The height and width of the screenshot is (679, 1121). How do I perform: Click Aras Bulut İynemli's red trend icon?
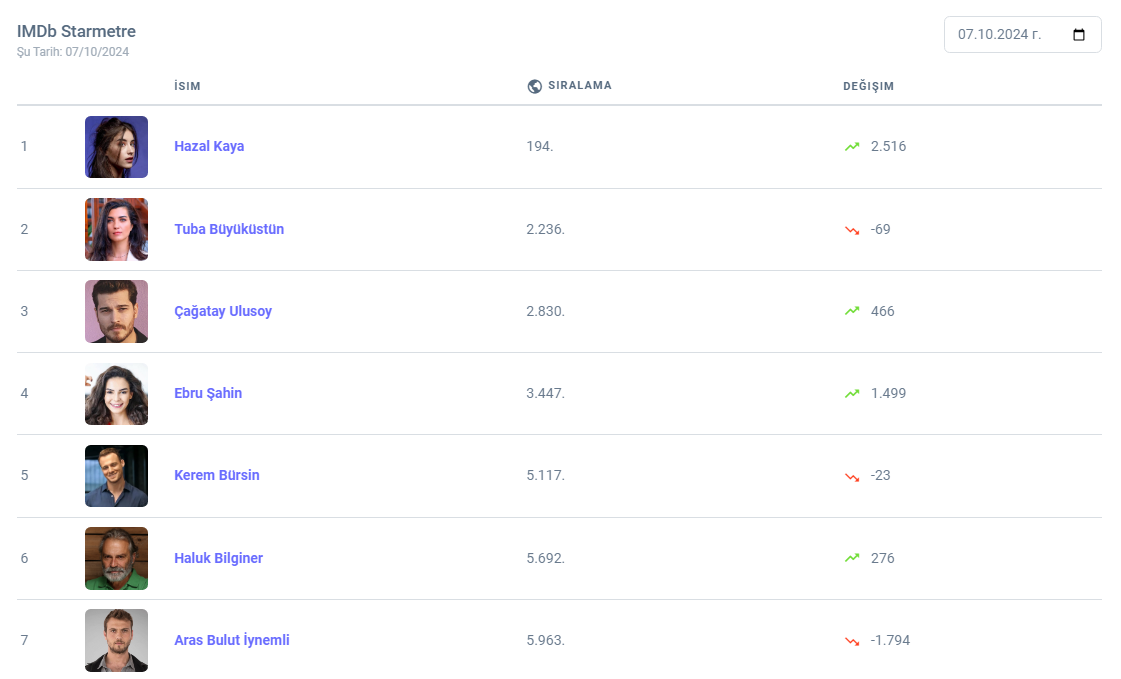852,641
